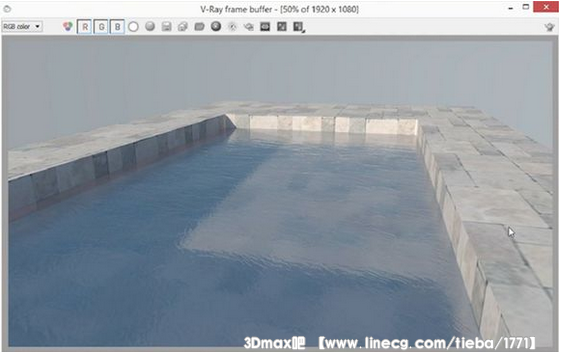The height and width of the screenshot is (360, 565).
Task: Click the save all image channels icon
Action: (183, 27)
